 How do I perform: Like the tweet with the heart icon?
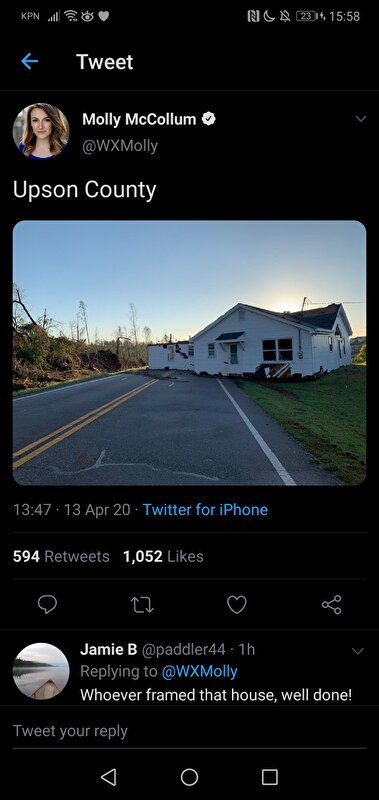(237, 605)
